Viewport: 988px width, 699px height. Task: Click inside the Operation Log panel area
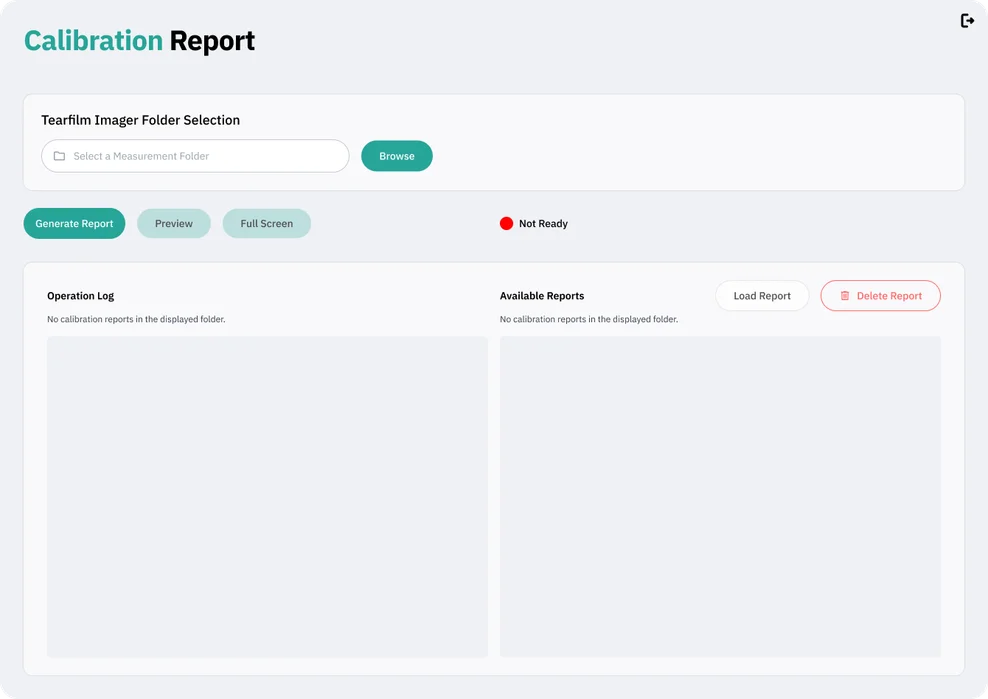pyautogui.click(x=267, y=497)
